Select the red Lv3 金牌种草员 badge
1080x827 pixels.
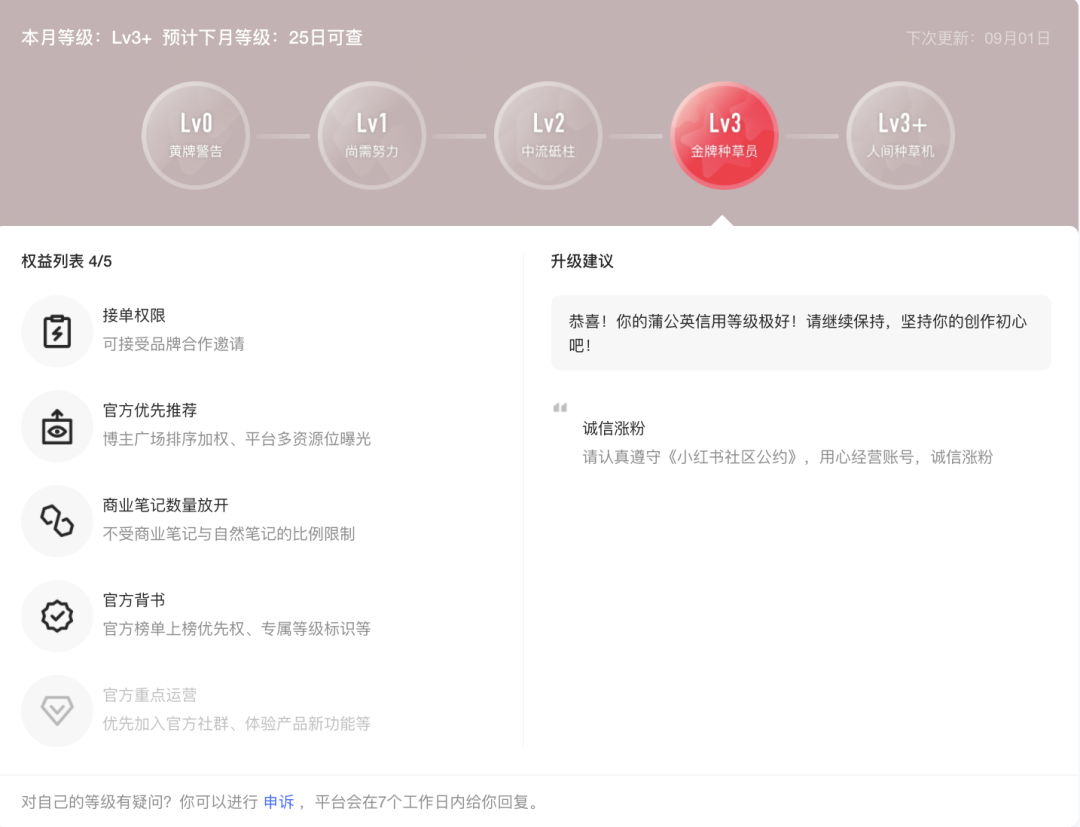724,135
